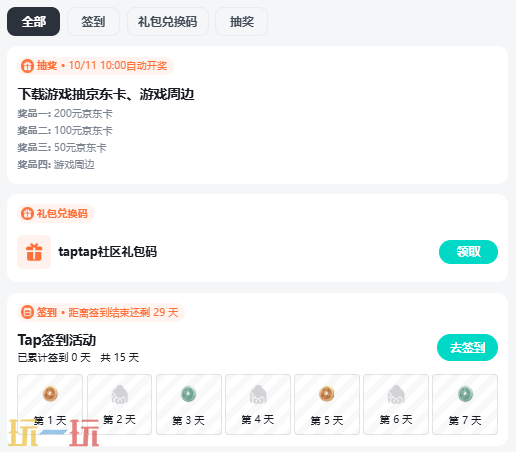Click the 第 2 天 gray character reward
The width and height of the screenshot is (516, 452).
(120, 394)
